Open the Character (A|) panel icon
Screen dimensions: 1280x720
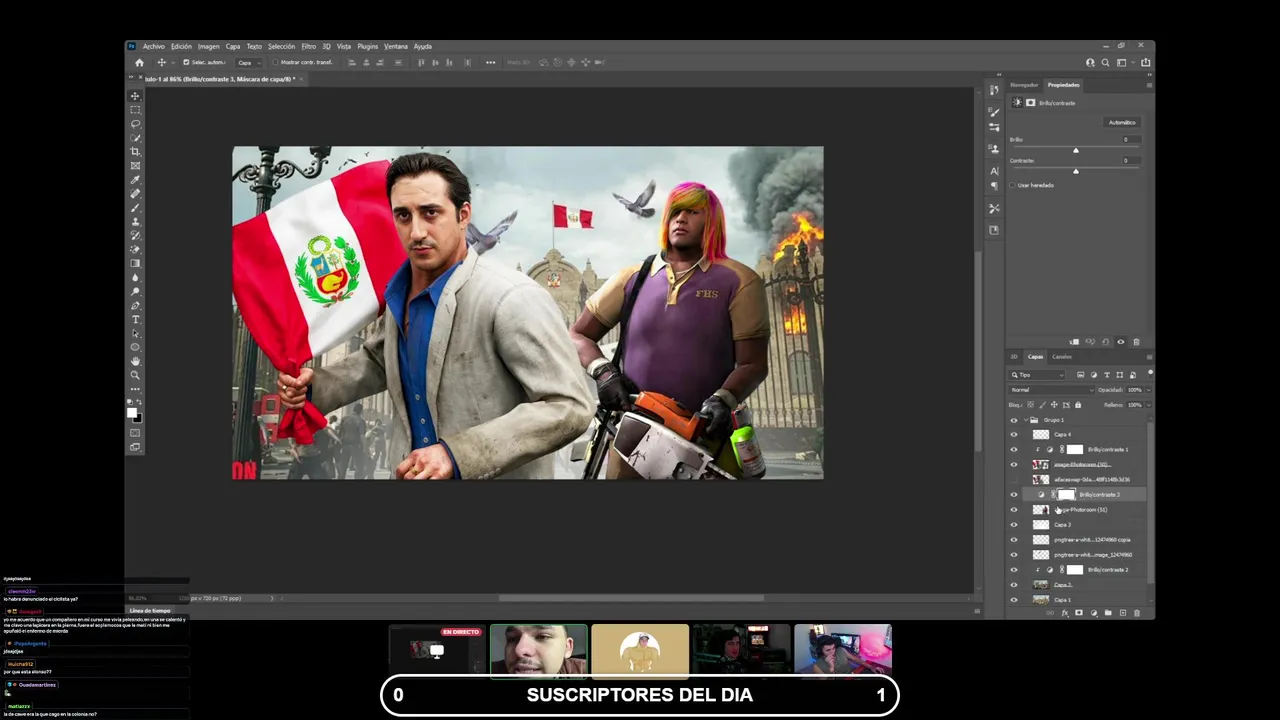point(993,171)
